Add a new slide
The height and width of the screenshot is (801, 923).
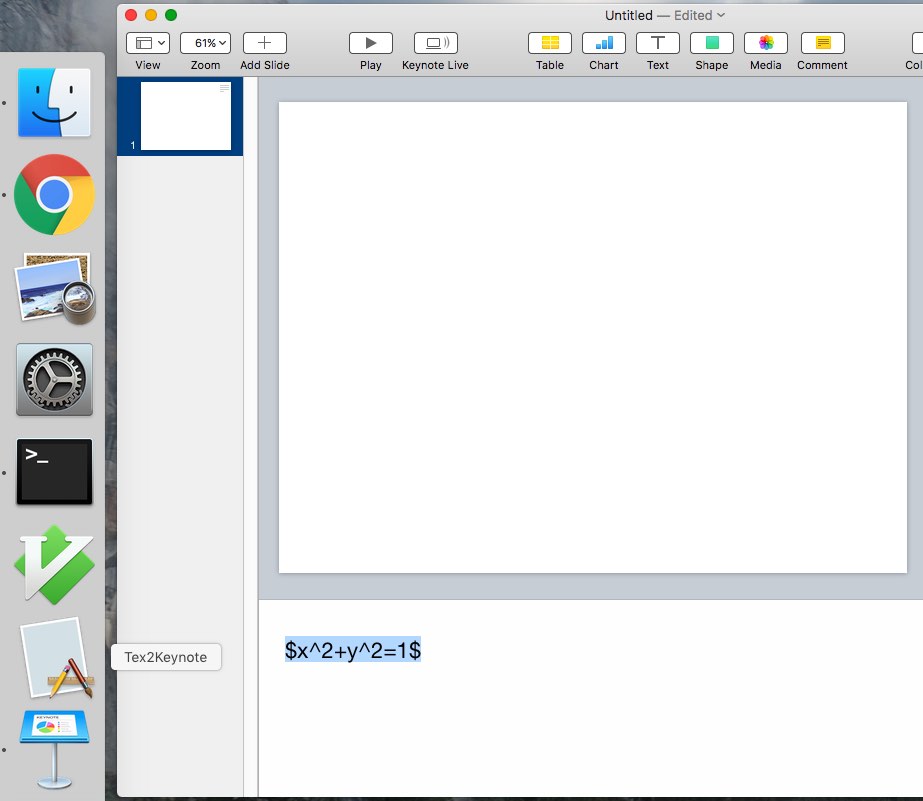(x=264, y=43)
